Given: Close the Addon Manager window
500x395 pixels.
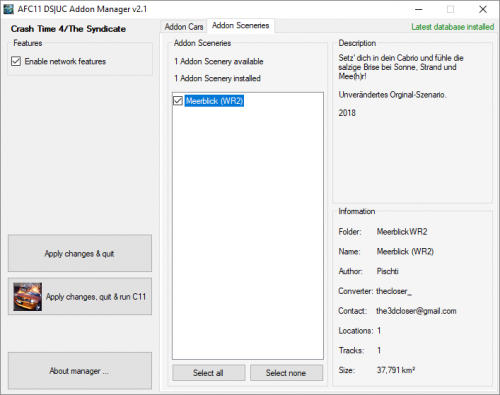Looking at the screenshot, I should click(483, 9).
